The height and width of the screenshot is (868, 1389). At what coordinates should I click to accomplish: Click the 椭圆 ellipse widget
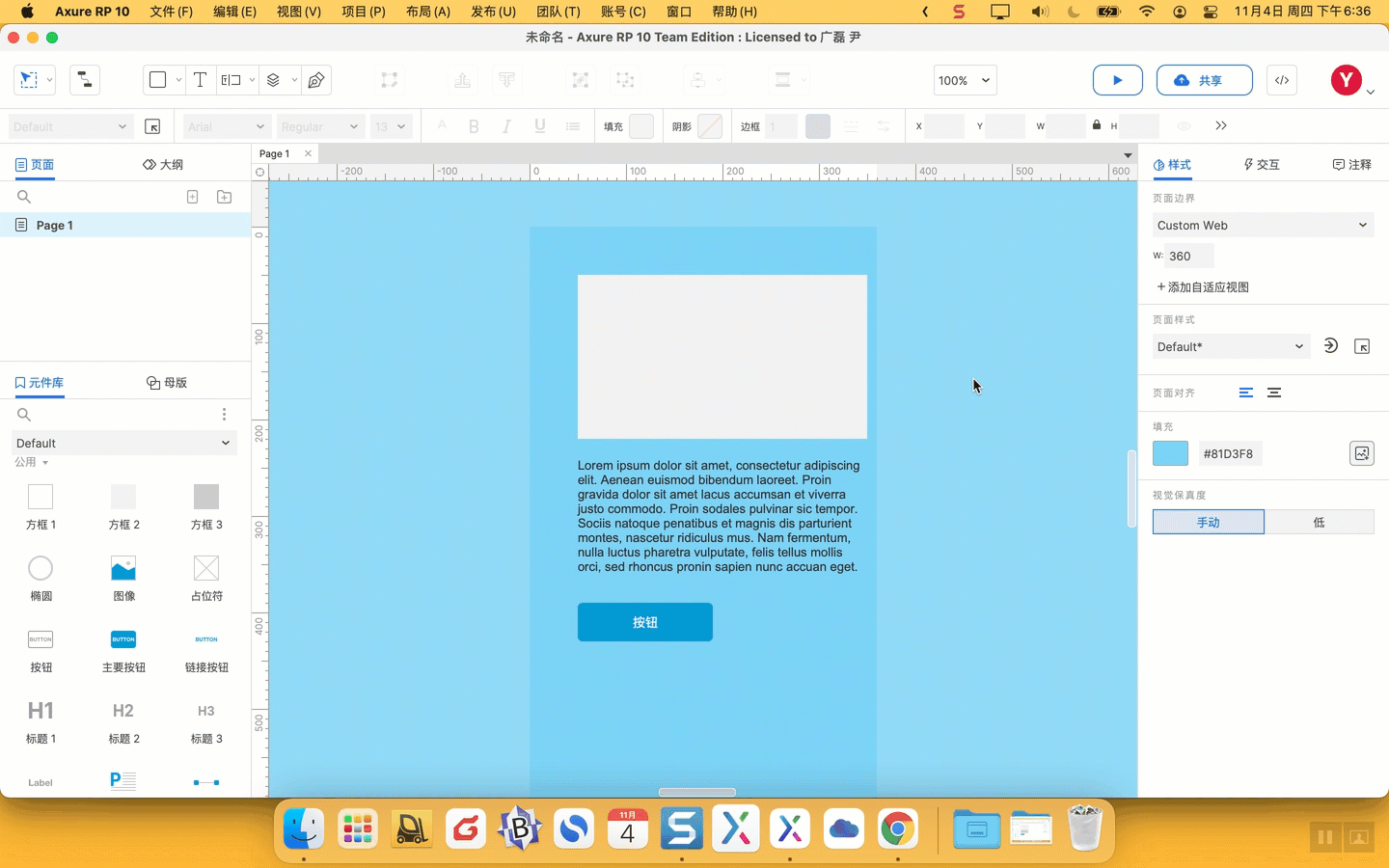click(x=41, y=579)
